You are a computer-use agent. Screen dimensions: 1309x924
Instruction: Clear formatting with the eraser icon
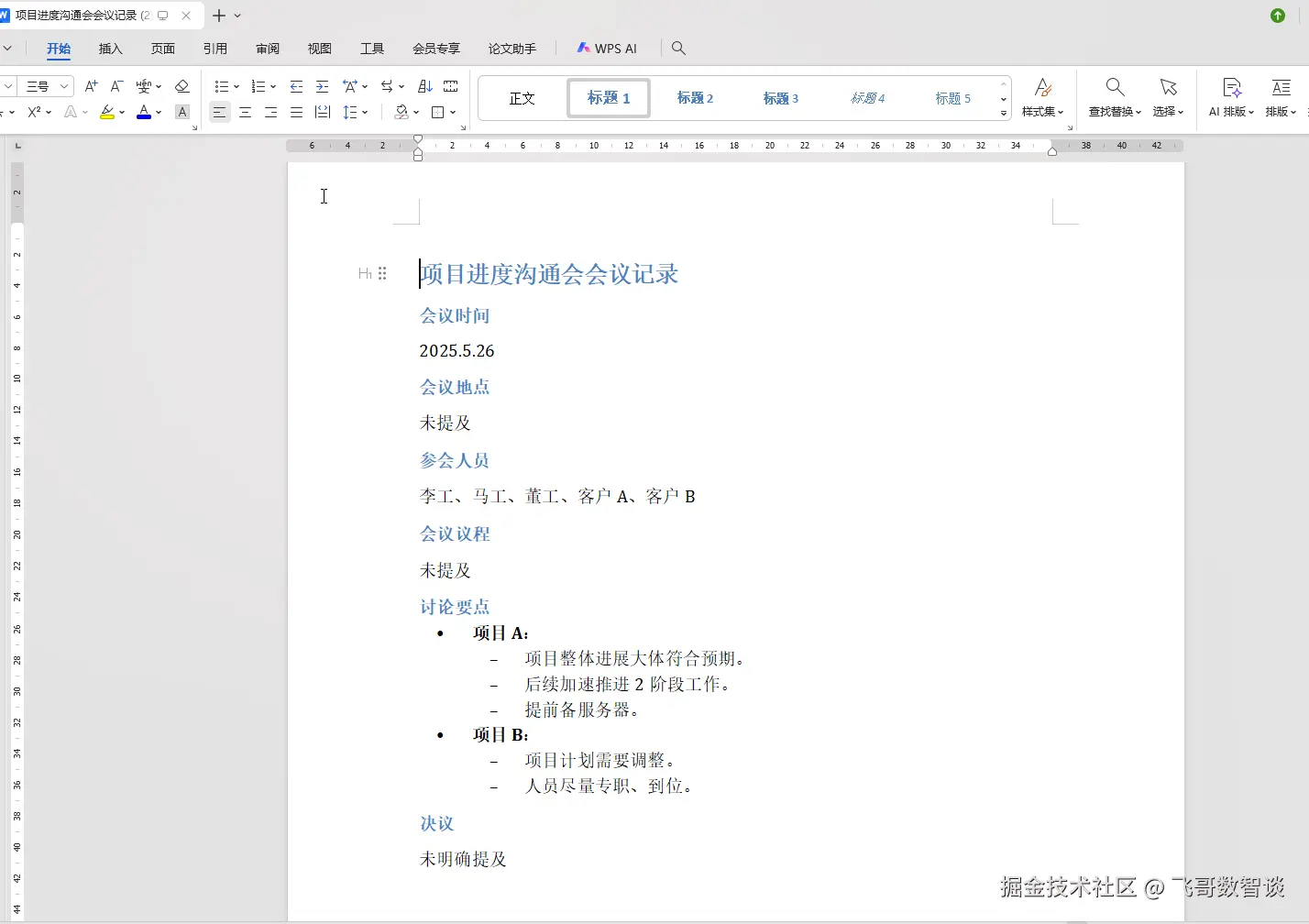tap(181, 86)
